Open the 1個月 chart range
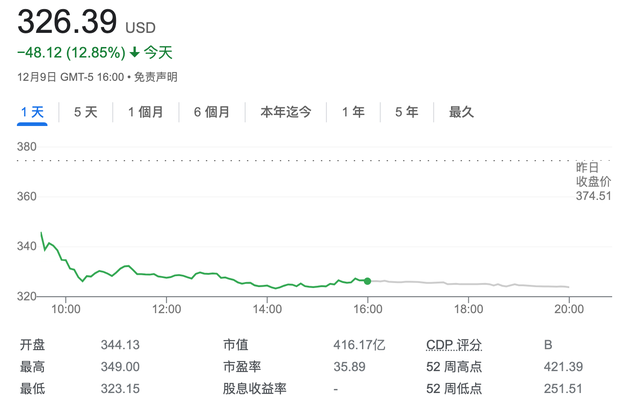640x409 pixels. tap(145, 112)
